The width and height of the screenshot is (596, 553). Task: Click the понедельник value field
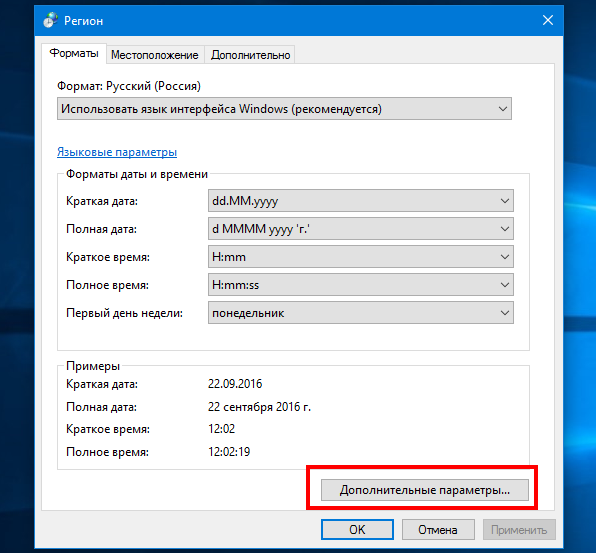point(361,313)
